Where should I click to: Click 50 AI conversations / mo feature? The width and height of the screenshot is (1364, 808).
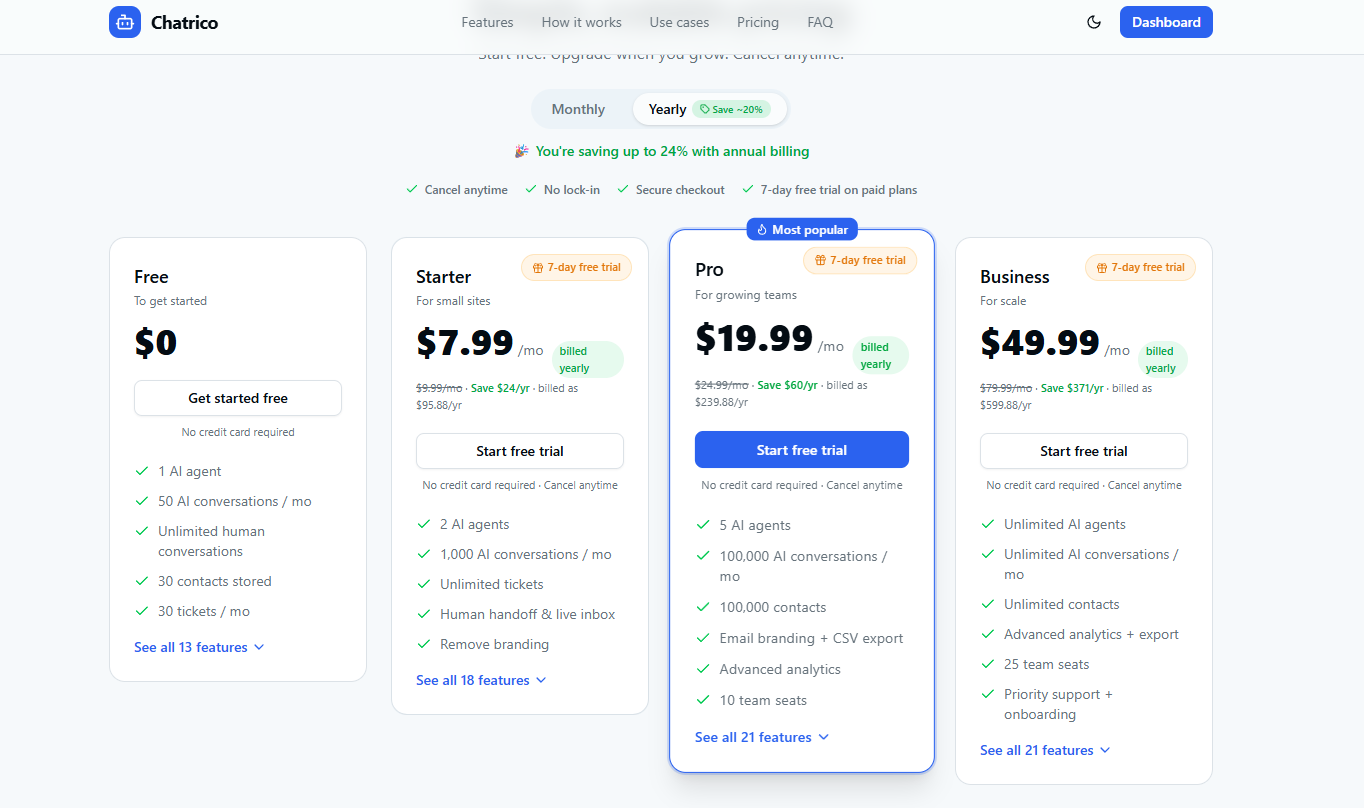tap(235, 501)
